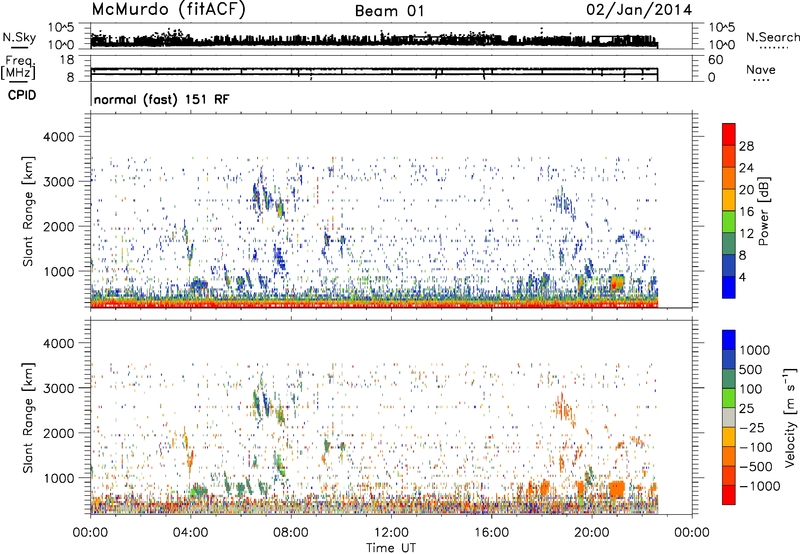Image resolution: width=800 pixels, height=554 pixels.
Task: Click the "16" tick on Power colorbar
Action: click(746, 212)
